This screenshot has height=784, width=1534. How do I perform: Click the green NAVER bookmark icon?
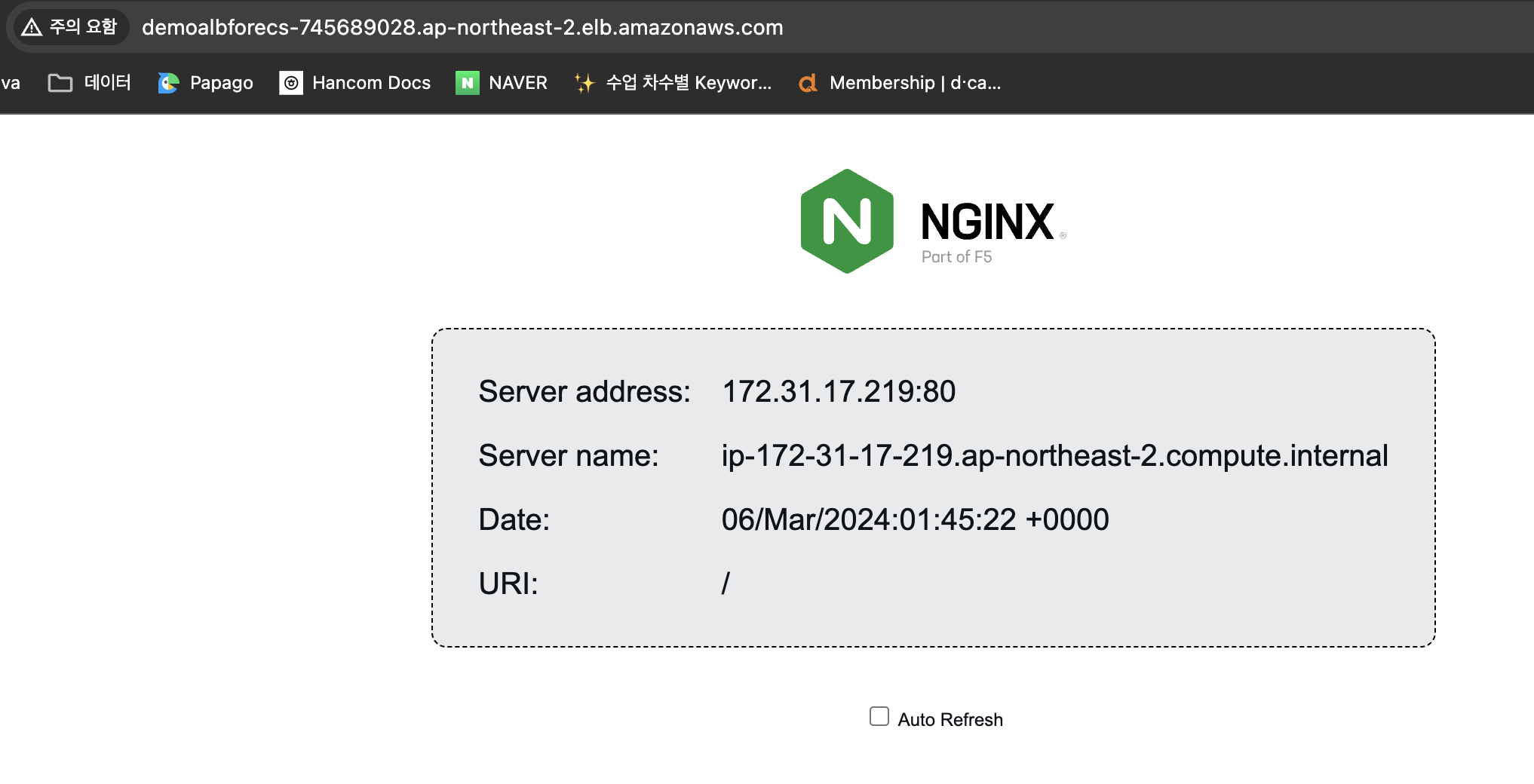(467, 83)
